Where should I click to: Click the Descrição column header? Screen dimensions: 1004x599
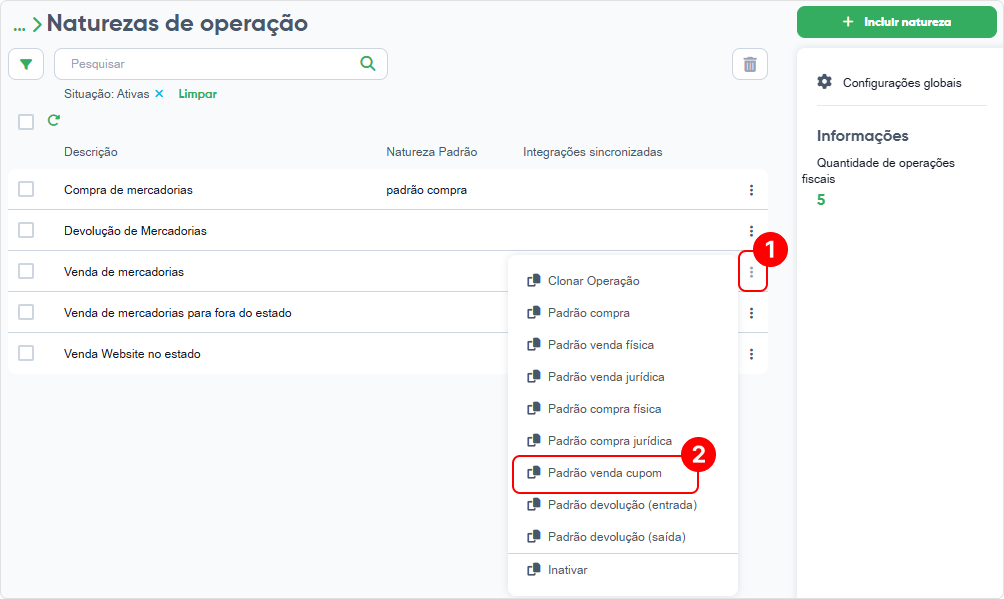point(90,152)
